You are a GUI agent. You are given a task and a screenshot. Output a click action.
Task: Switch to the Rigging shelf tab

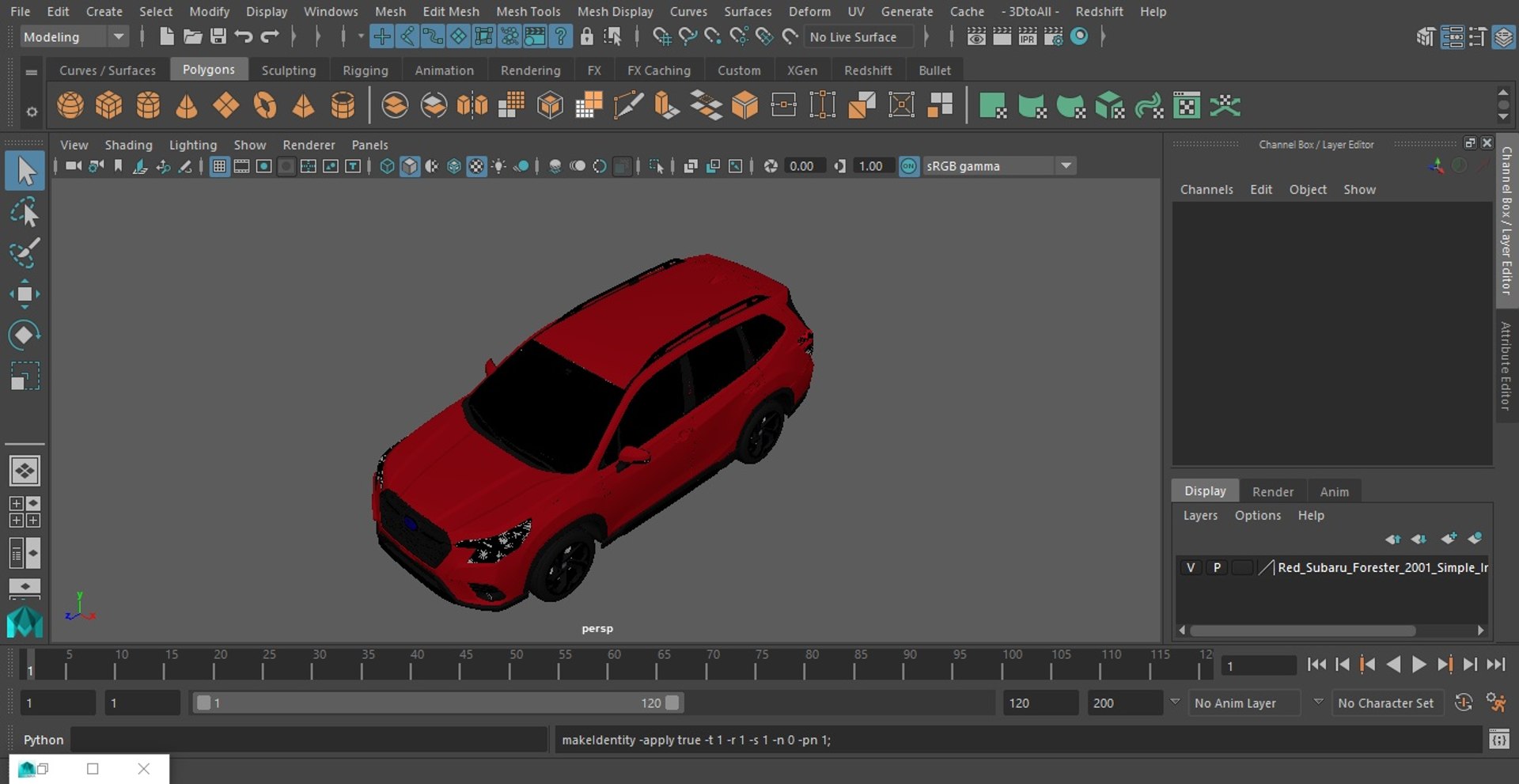pos(366,70)
